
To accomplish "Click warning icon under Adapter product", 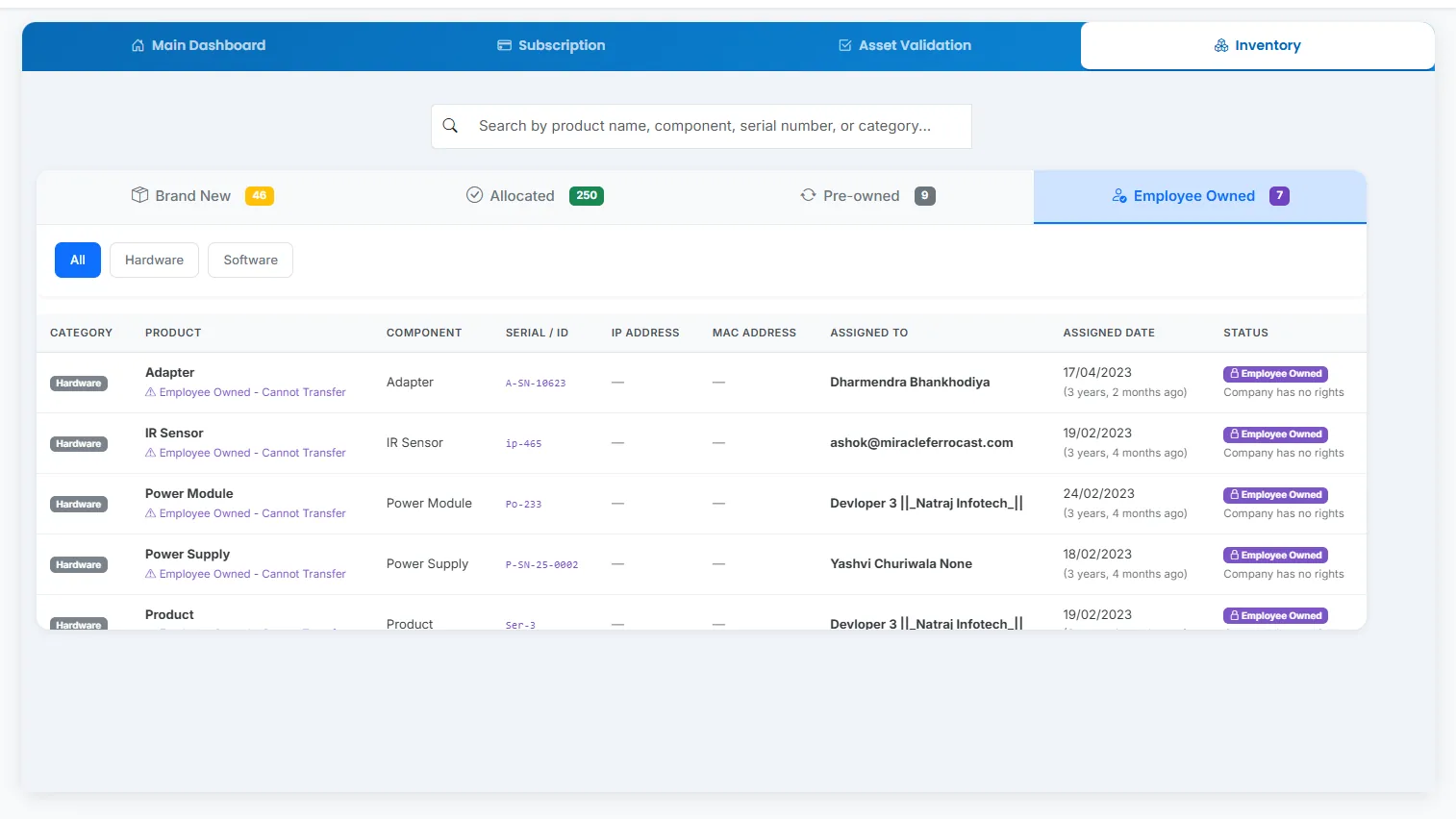I will click(x=150, y=392).
